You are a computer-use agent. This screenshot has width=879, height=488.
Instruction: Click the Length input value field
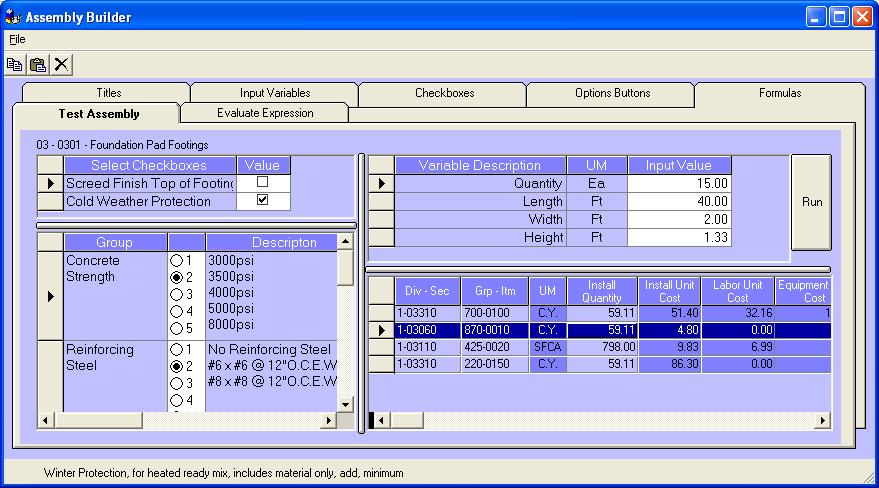point(679,202)
